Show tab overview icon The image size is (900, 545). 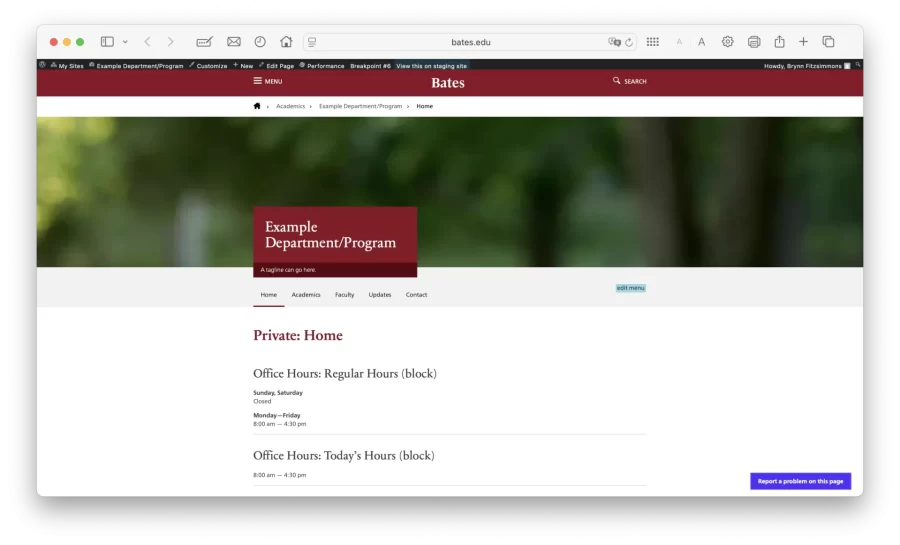coord(828,42)
